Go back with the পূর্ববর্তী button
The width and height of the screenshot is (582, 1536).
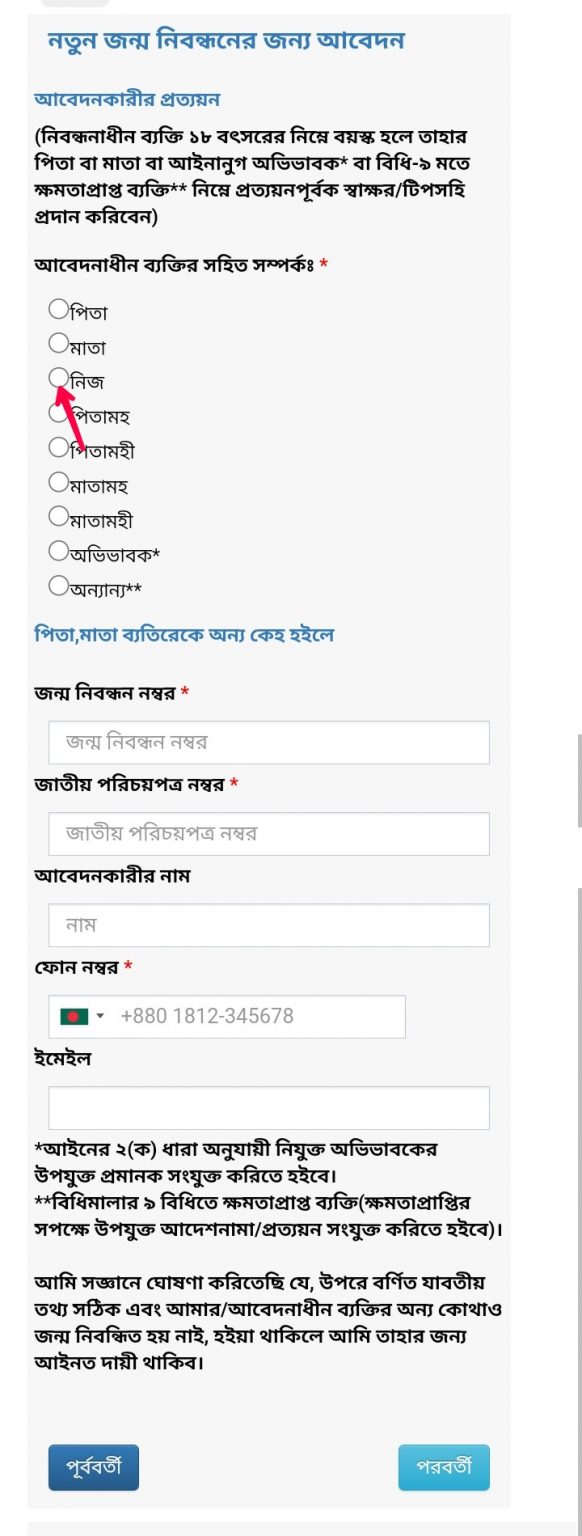(x=93, y=1468)
